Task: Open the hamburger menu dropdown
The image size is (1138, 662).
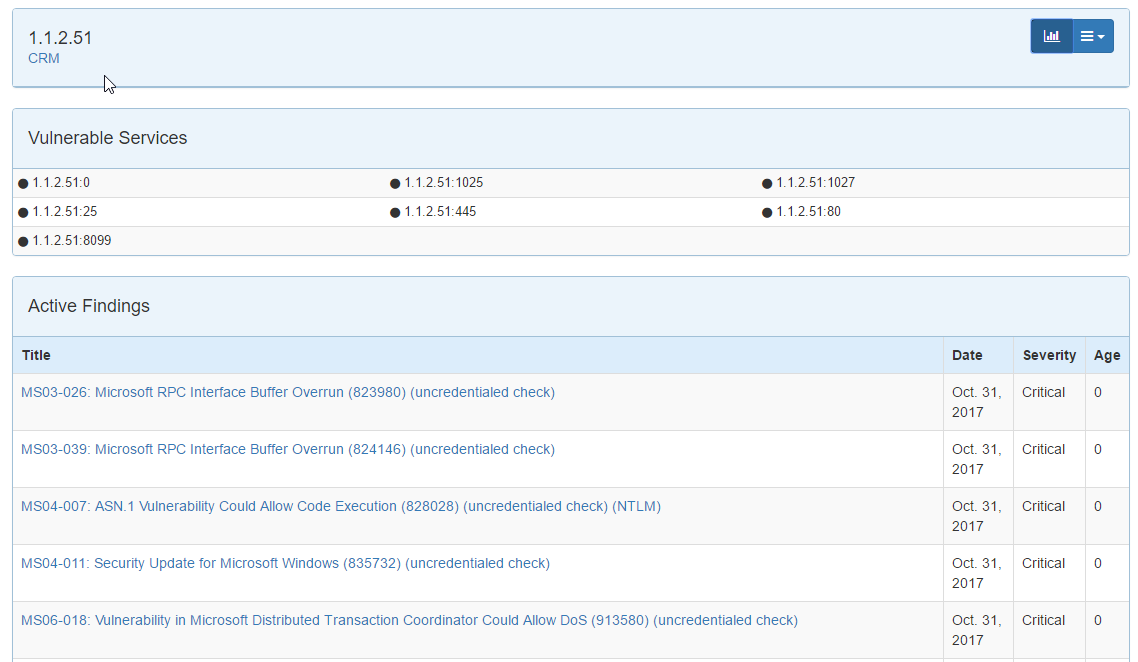Action: point(1092,36)
